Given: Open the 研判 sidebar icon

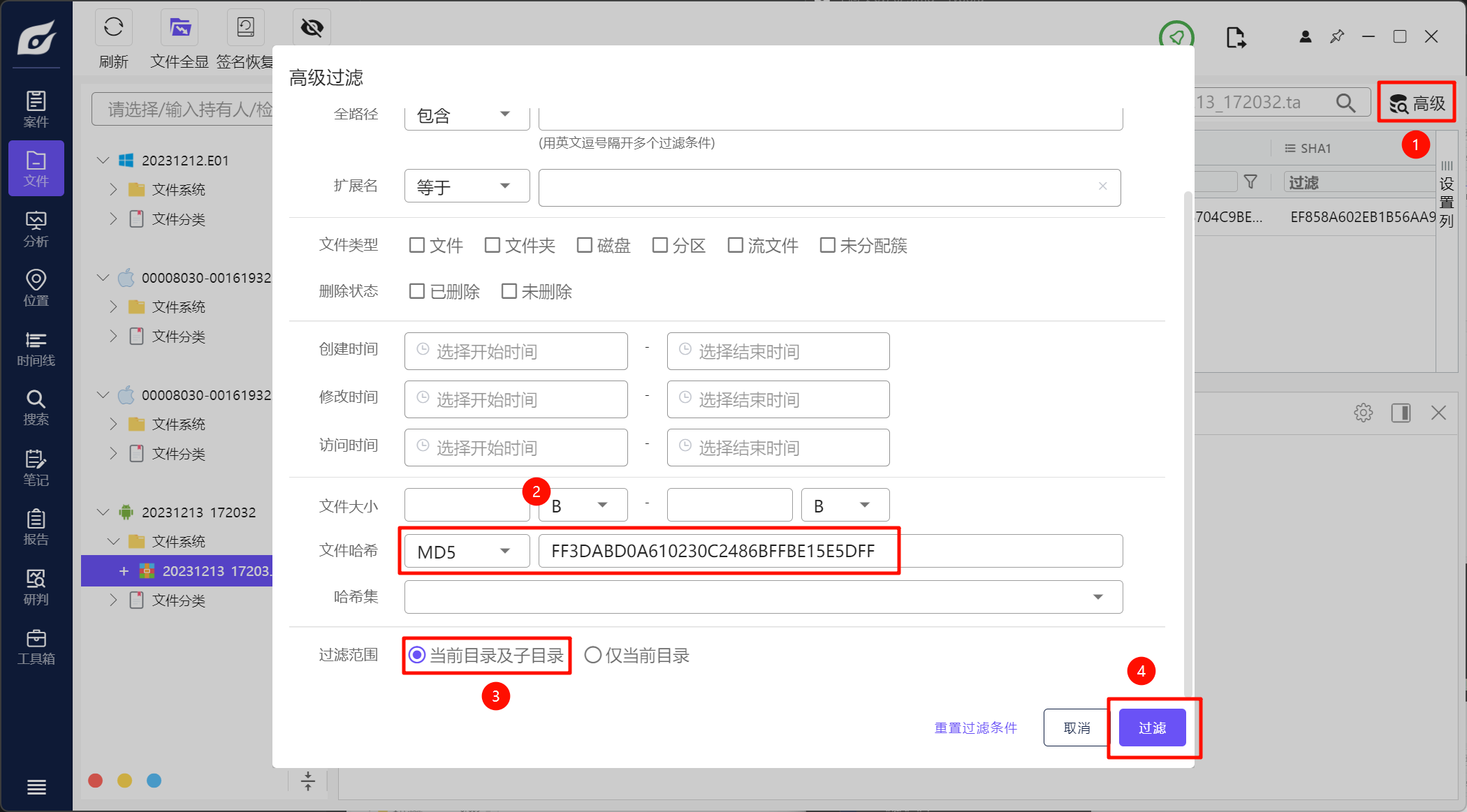Looking at the screenshot, I should (x=36, y=587).
